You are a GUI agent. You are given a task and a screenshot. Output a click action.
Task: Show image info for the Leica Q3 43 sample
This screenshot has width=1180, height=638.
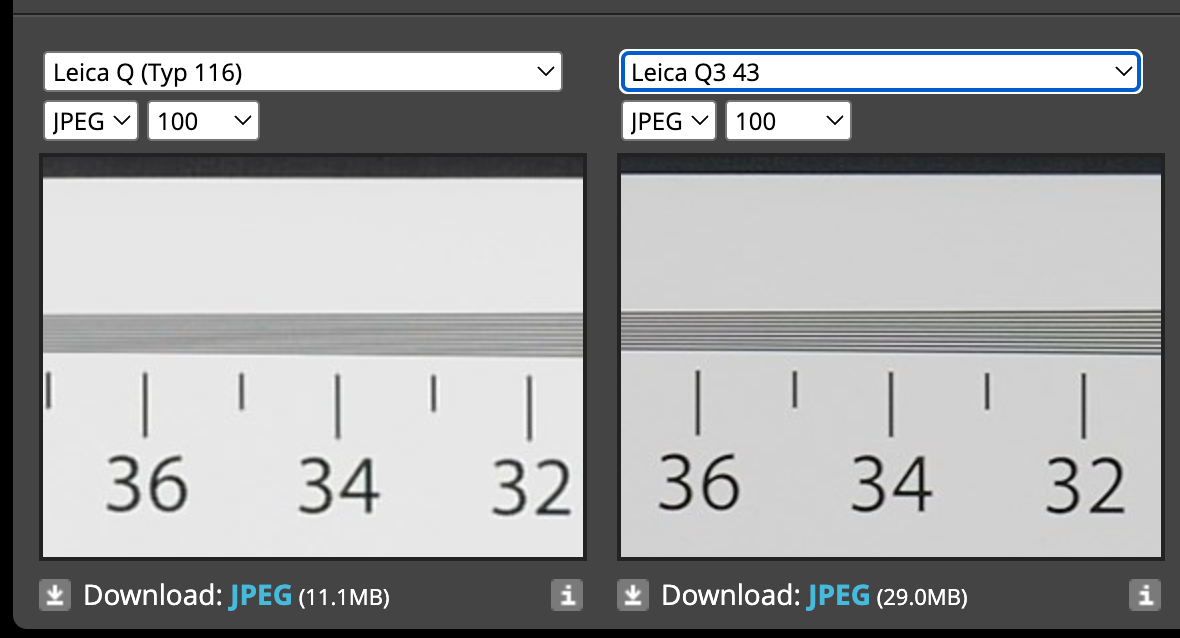tap(1144, 596)
